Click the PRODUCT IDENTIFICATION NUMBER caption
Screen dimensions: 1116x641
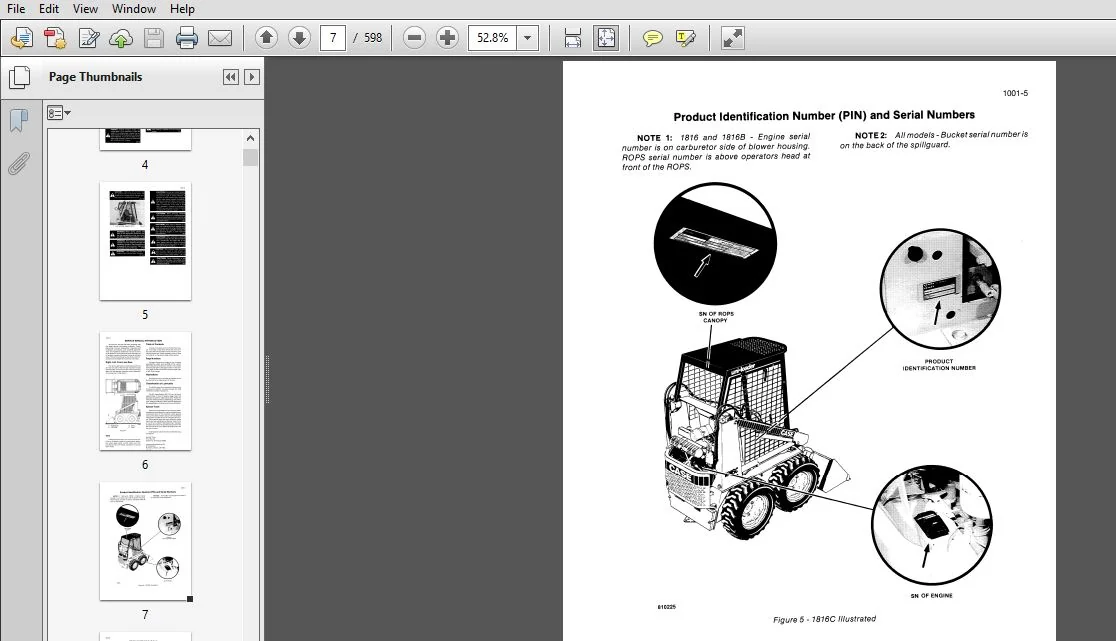[x=939, y=365]
